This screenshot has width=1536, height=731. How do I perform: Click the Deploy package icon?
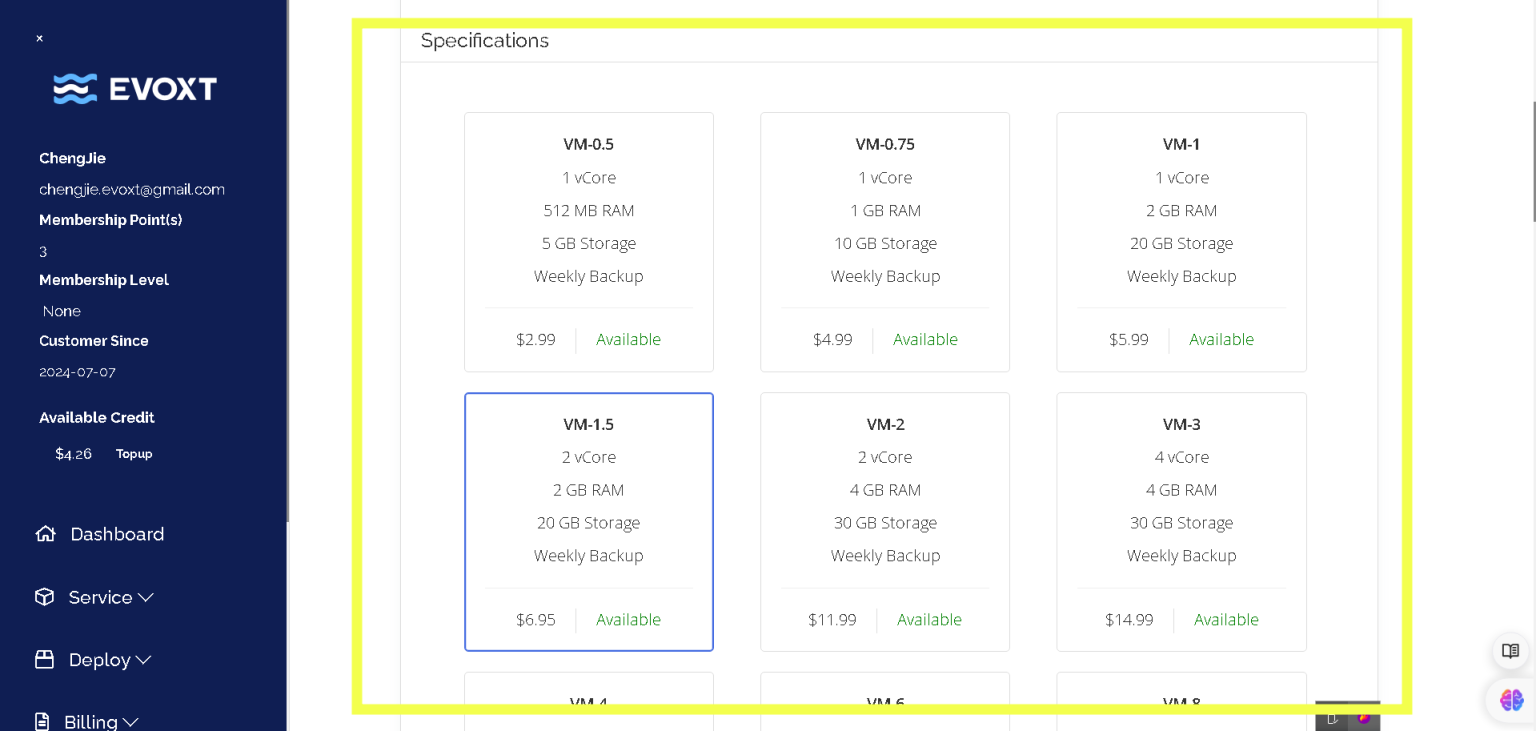45,660
